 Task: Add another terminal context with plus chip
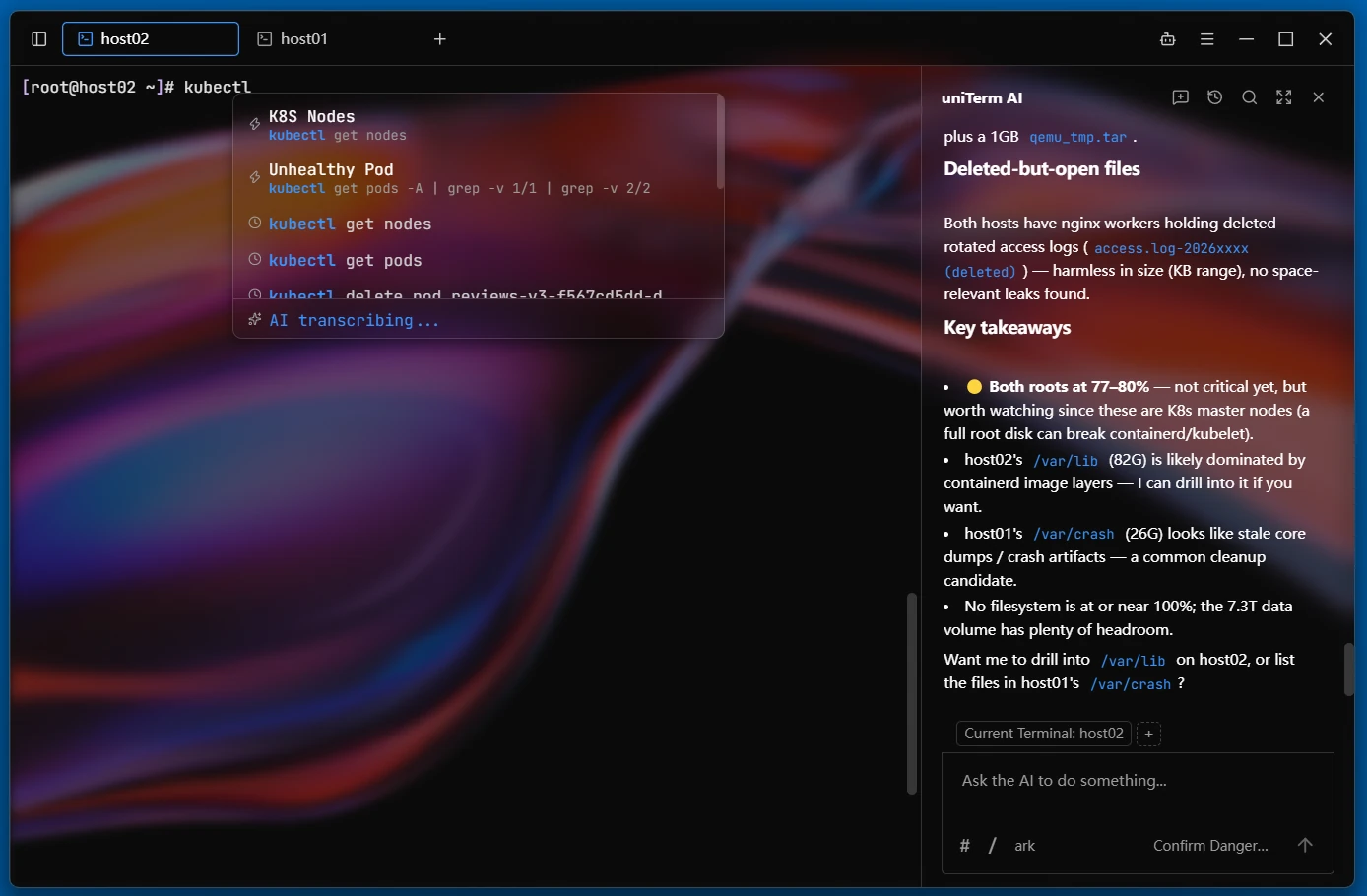click(x=1148, y=734)
